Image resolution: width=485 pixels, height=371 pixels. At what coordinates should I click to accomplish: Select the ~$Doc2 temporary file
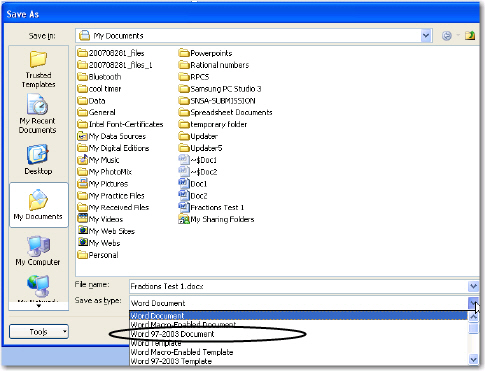[x=198, y=172]
